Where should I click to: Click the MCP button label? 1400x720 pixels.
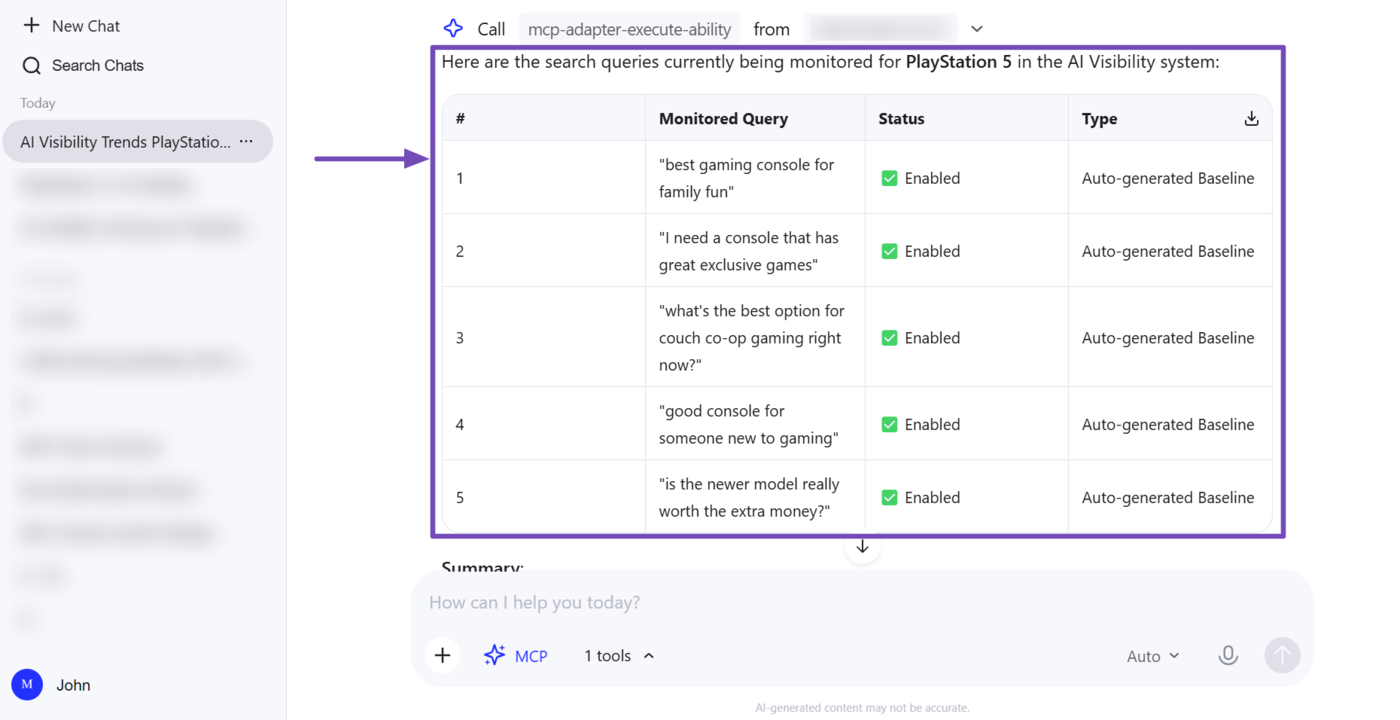coord(531,656)
